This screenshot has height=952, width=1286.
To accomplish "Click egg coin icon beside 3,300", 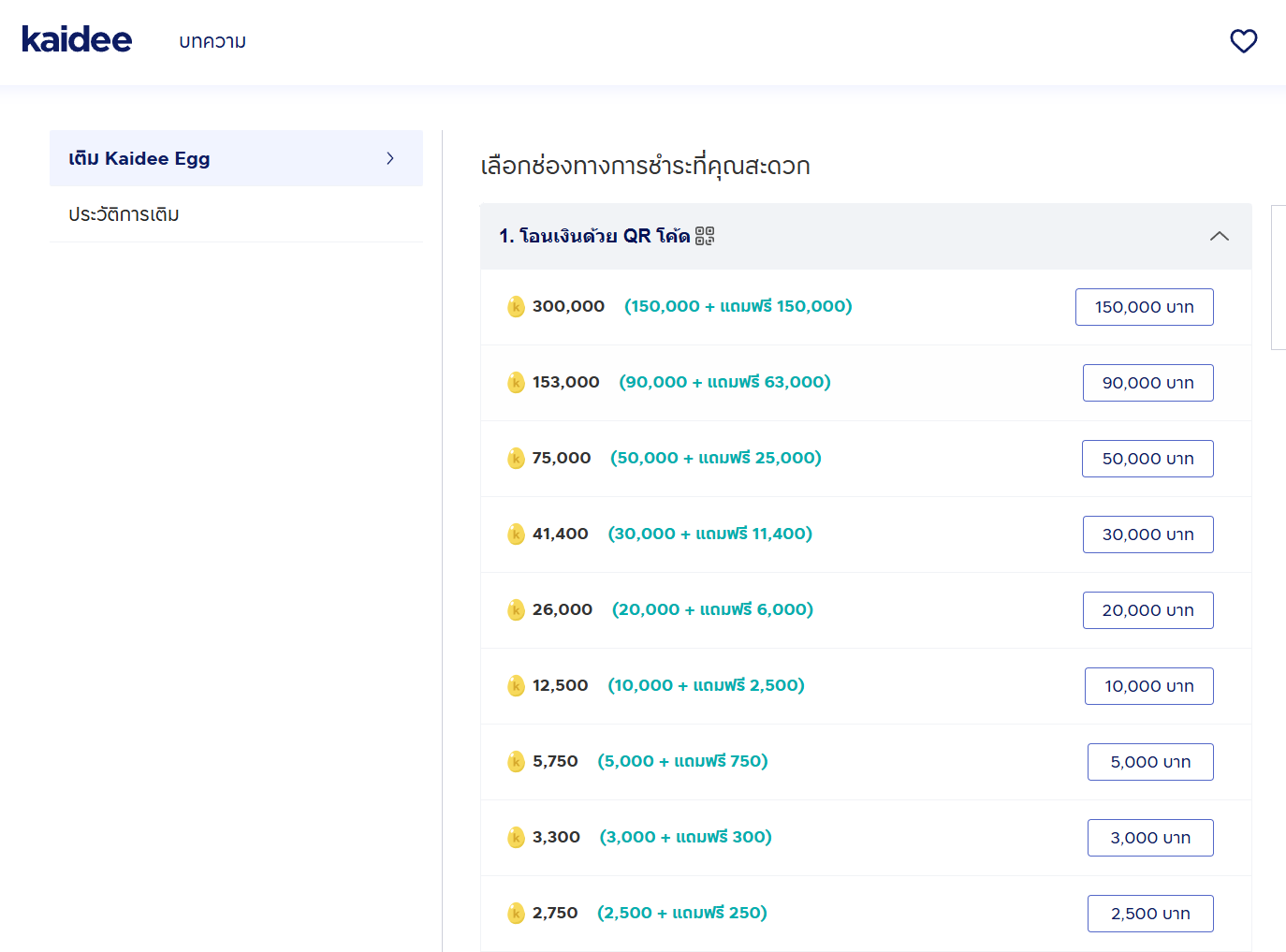I will point(516,838).
